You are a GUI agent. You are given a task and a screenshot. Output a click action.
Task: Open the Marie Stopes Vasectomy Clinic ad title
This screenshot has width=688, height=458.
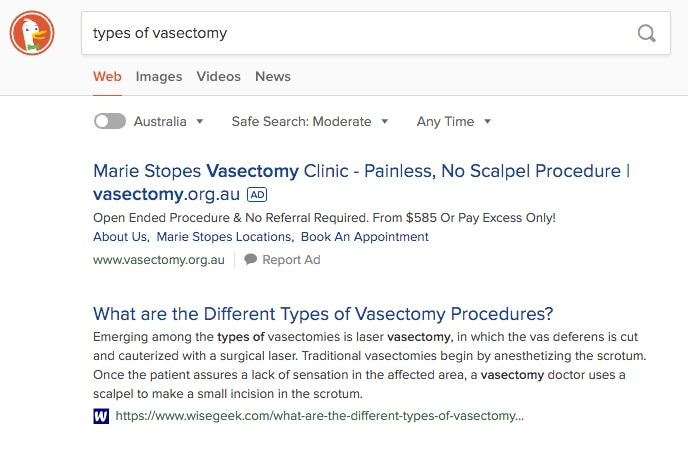(x=362, y=182)
